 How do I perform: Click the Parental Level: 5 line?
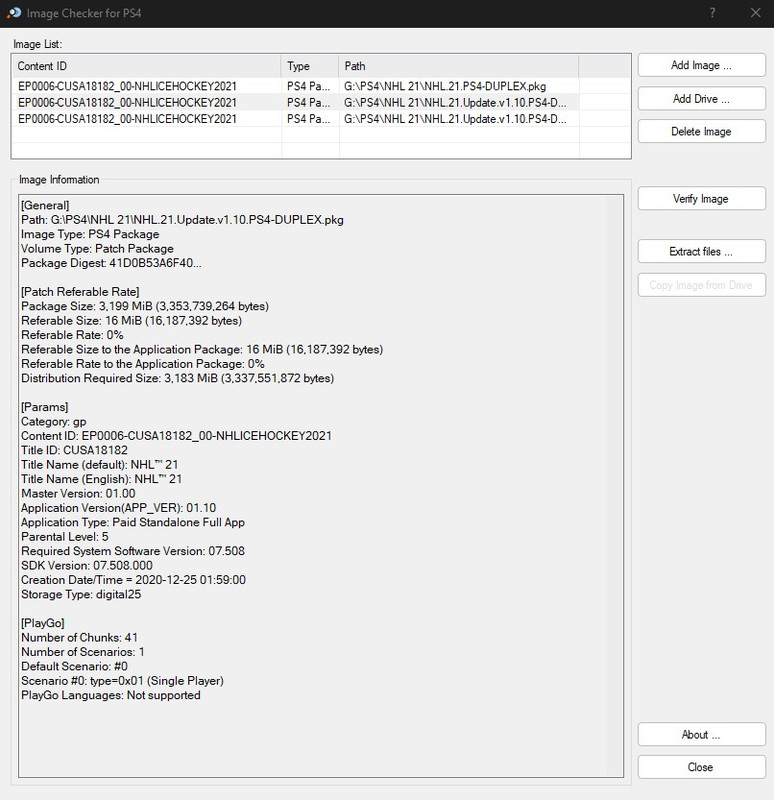[x=65, y=537]
